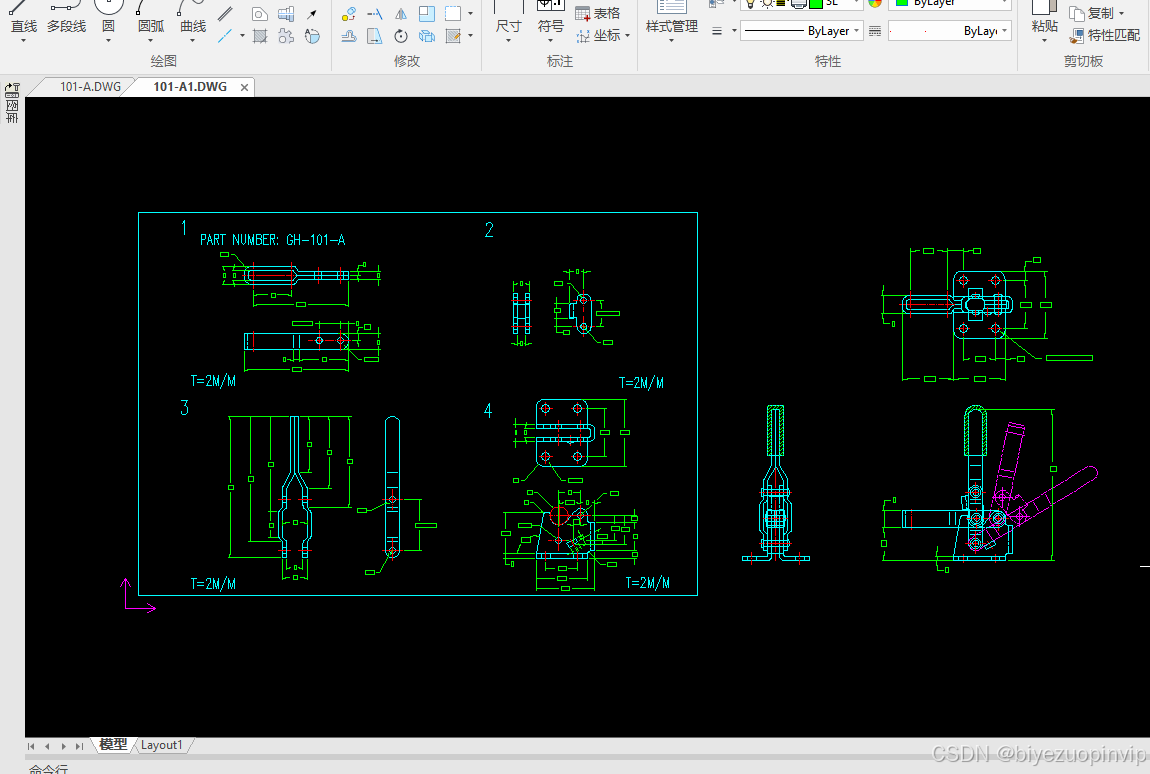Image resolution: width=1150 pixels, height=774 pixels.
Task: Open the 粘贴 (Paste) dropdown arrow
Action: point(1044,41)
